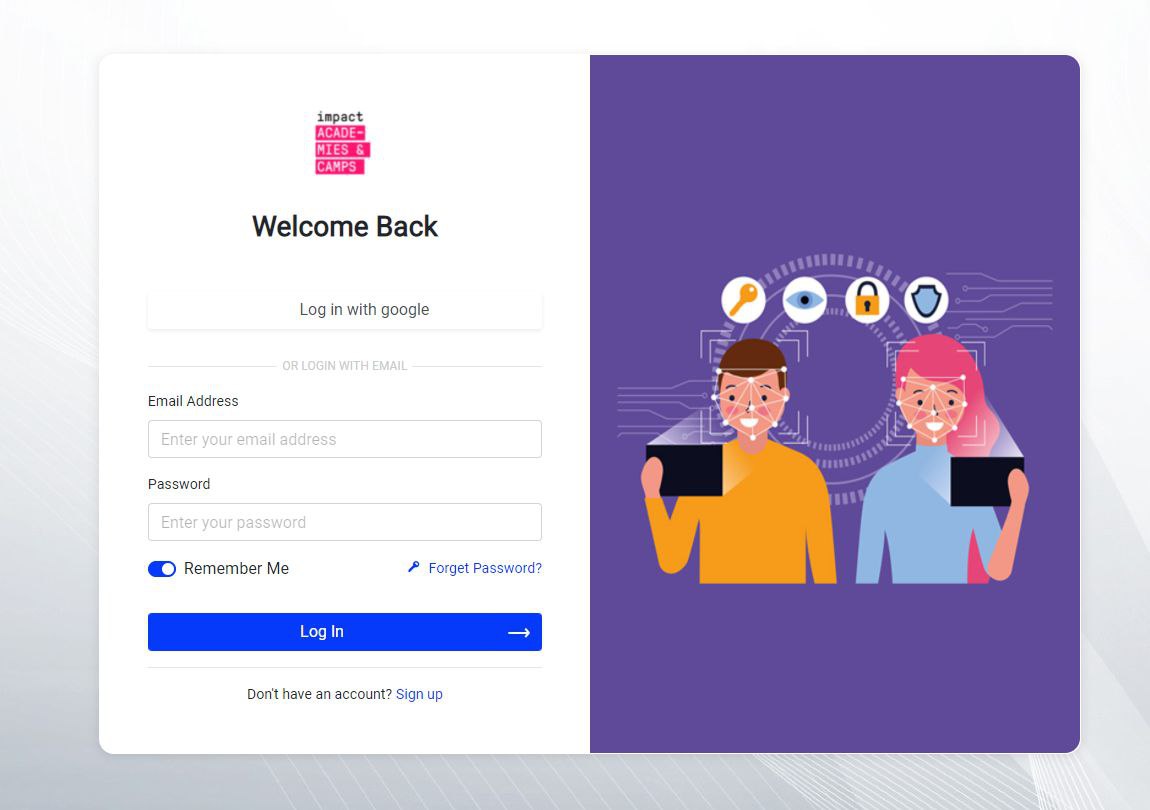The height and width of the screenshot is (810, 1150).
Task: Click the Welcome Back heading
Action: tap(345, 226)
